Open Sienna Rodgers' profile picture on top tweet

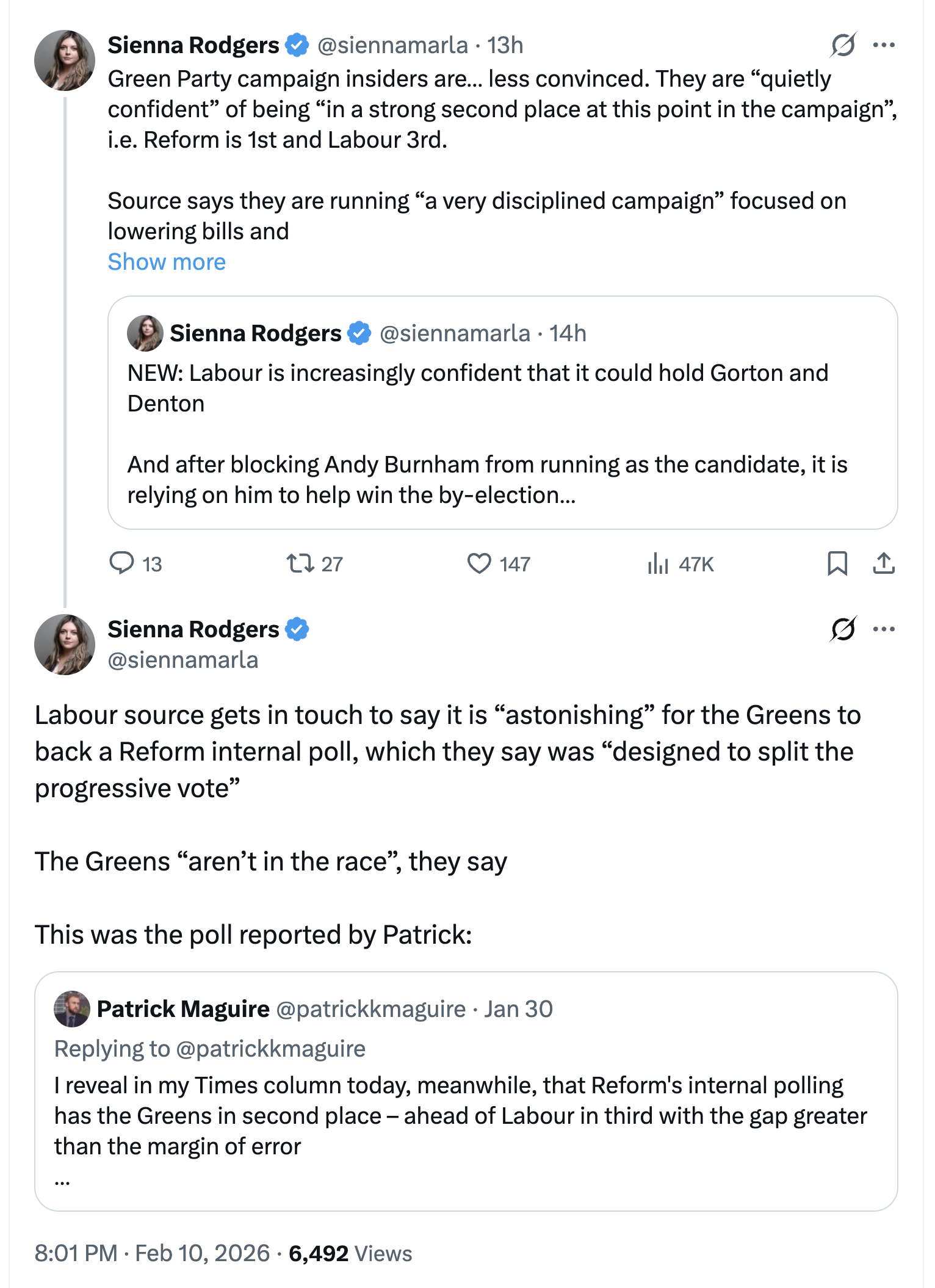click(x=65, y=60)
